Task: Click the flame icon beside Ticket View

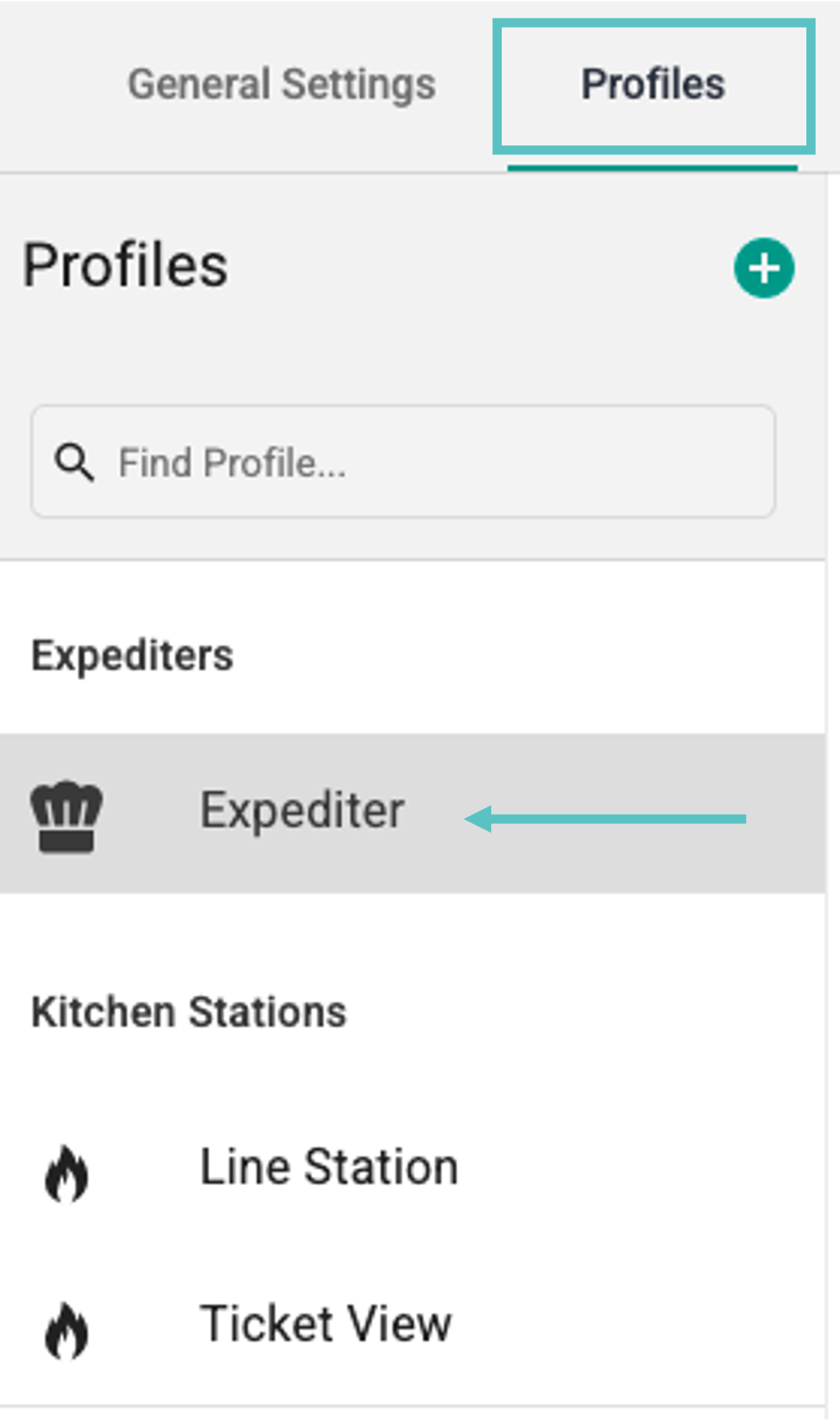Action: coord(67,1330)
